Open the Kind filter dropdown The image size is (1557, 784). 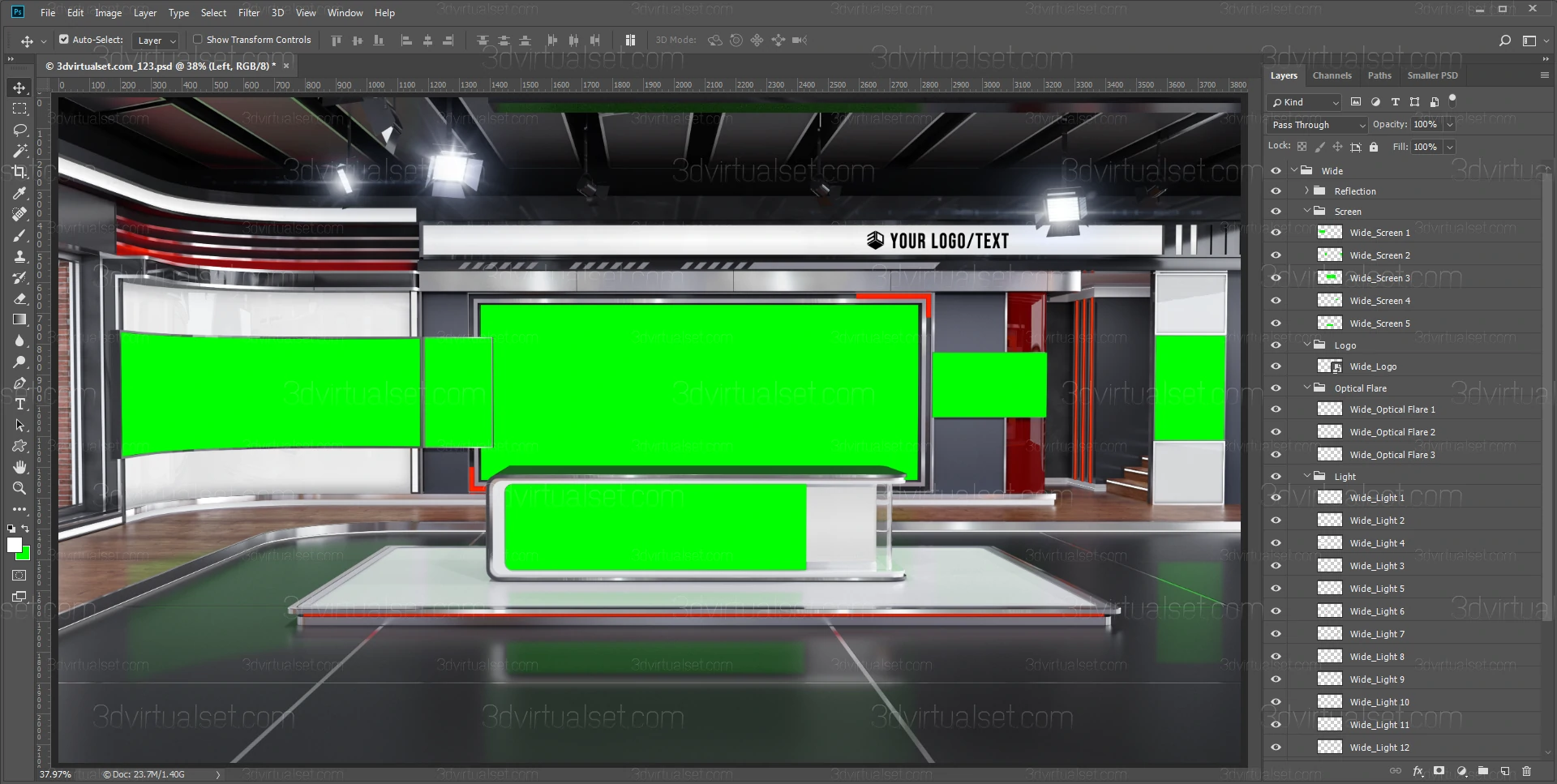[x=1304, y=102]
